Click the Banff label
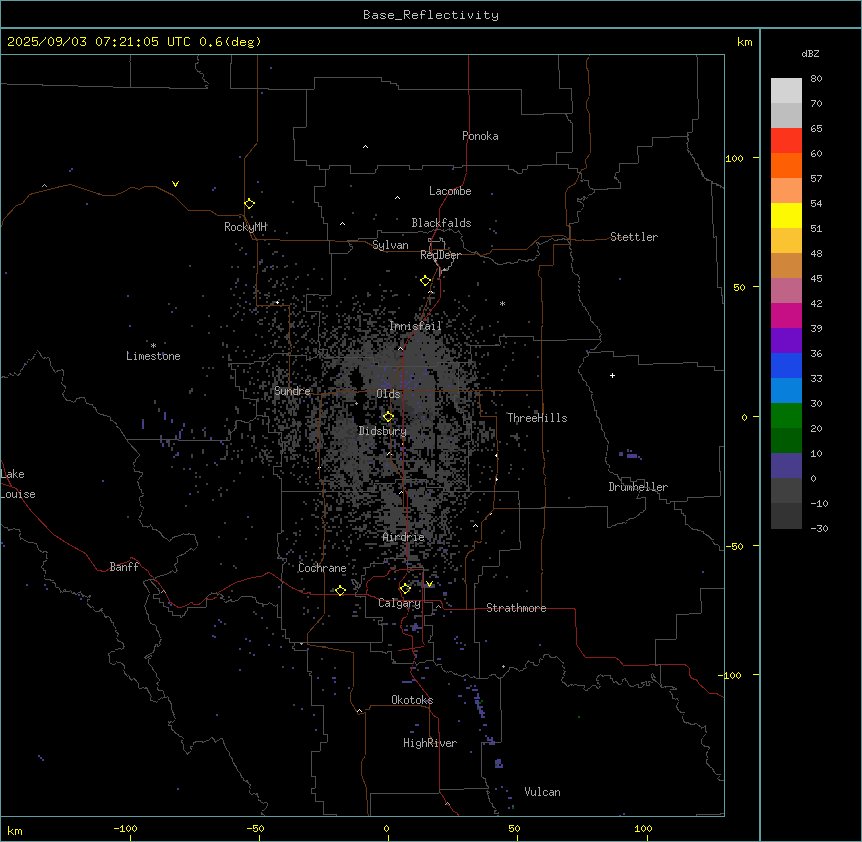The image size is (862, 842). pos(124,567)
